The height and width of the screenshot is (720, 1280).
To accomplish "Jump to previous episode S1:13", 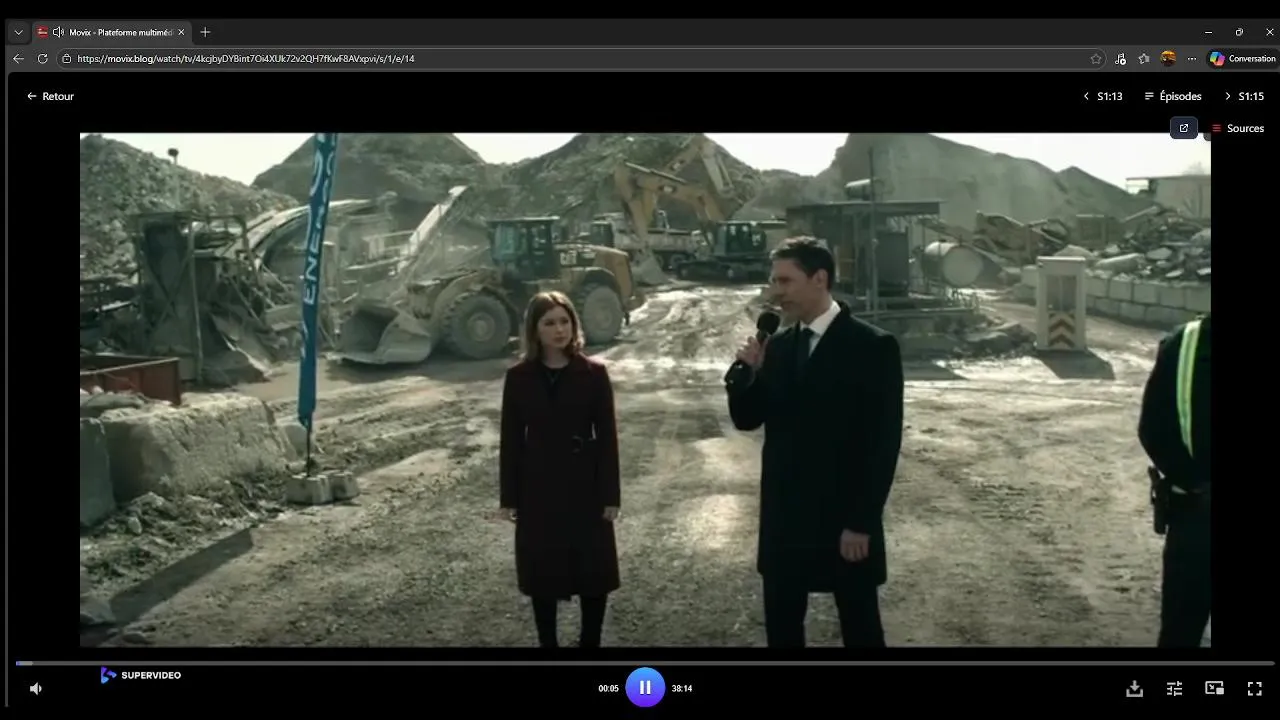I will pyautogui.click(x=1103, y=96).
